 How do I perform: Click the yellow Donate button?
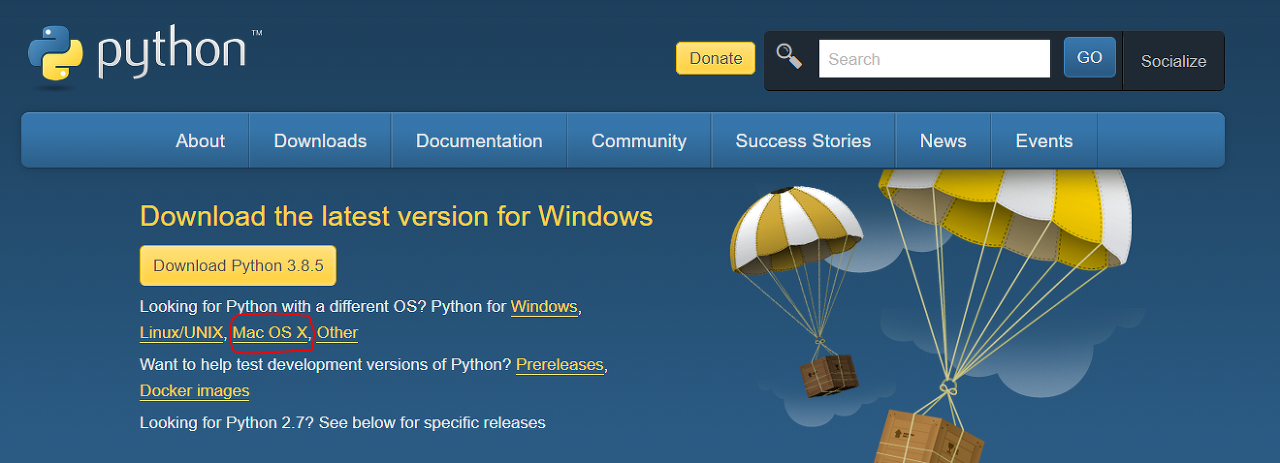716,58
